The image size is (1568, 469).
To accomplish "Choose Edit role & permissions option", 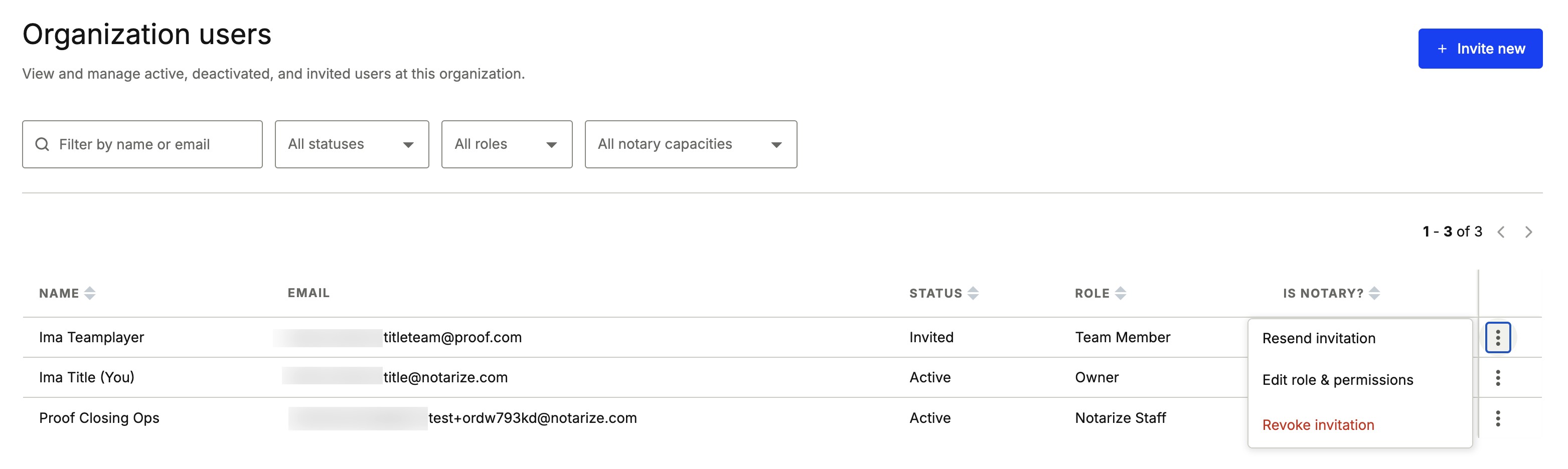I will coord(1337,380).
